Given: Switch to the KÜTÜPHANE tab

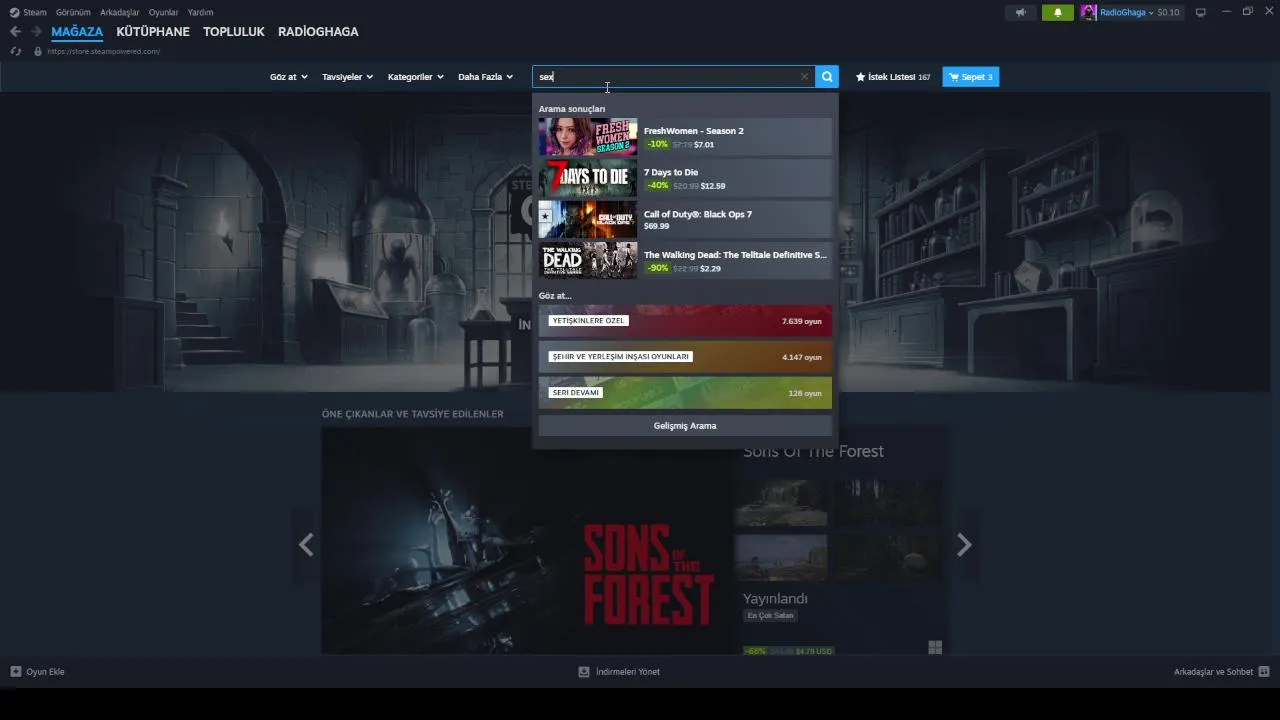Looking at the screenshot, I should pos(153,32).
